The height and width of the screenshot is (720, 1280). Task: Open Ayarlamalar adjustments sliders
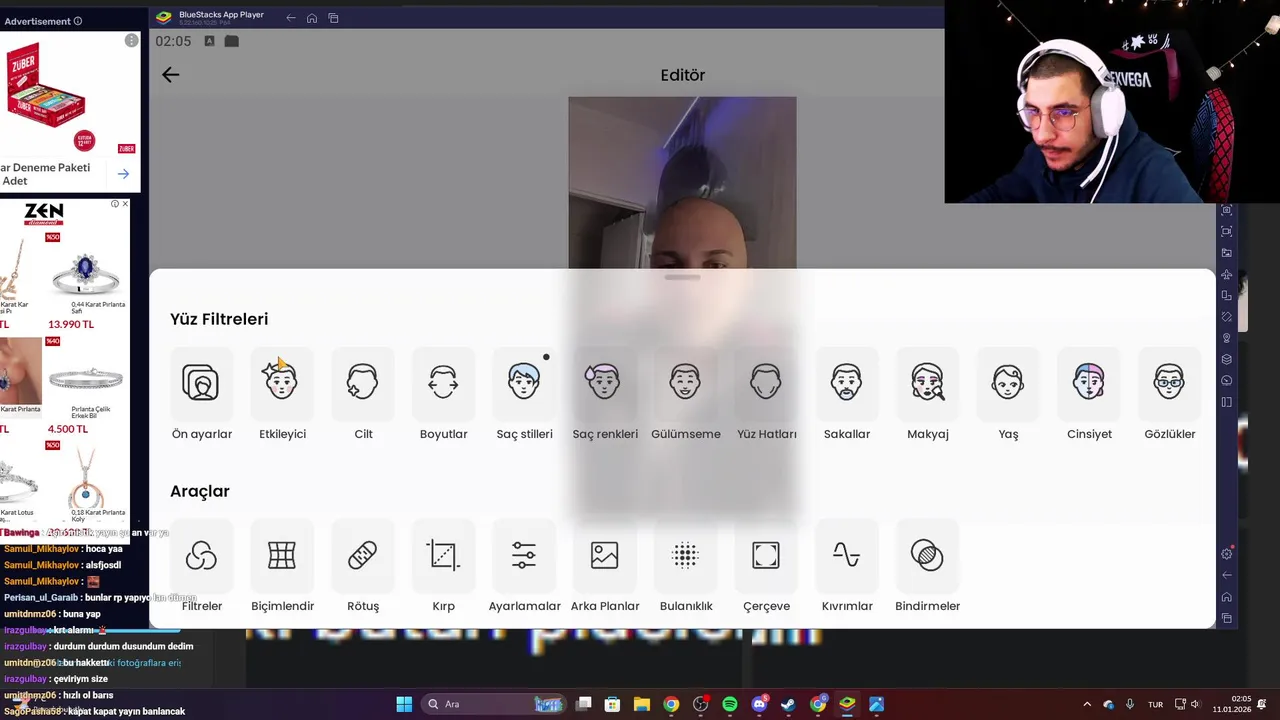524,567
